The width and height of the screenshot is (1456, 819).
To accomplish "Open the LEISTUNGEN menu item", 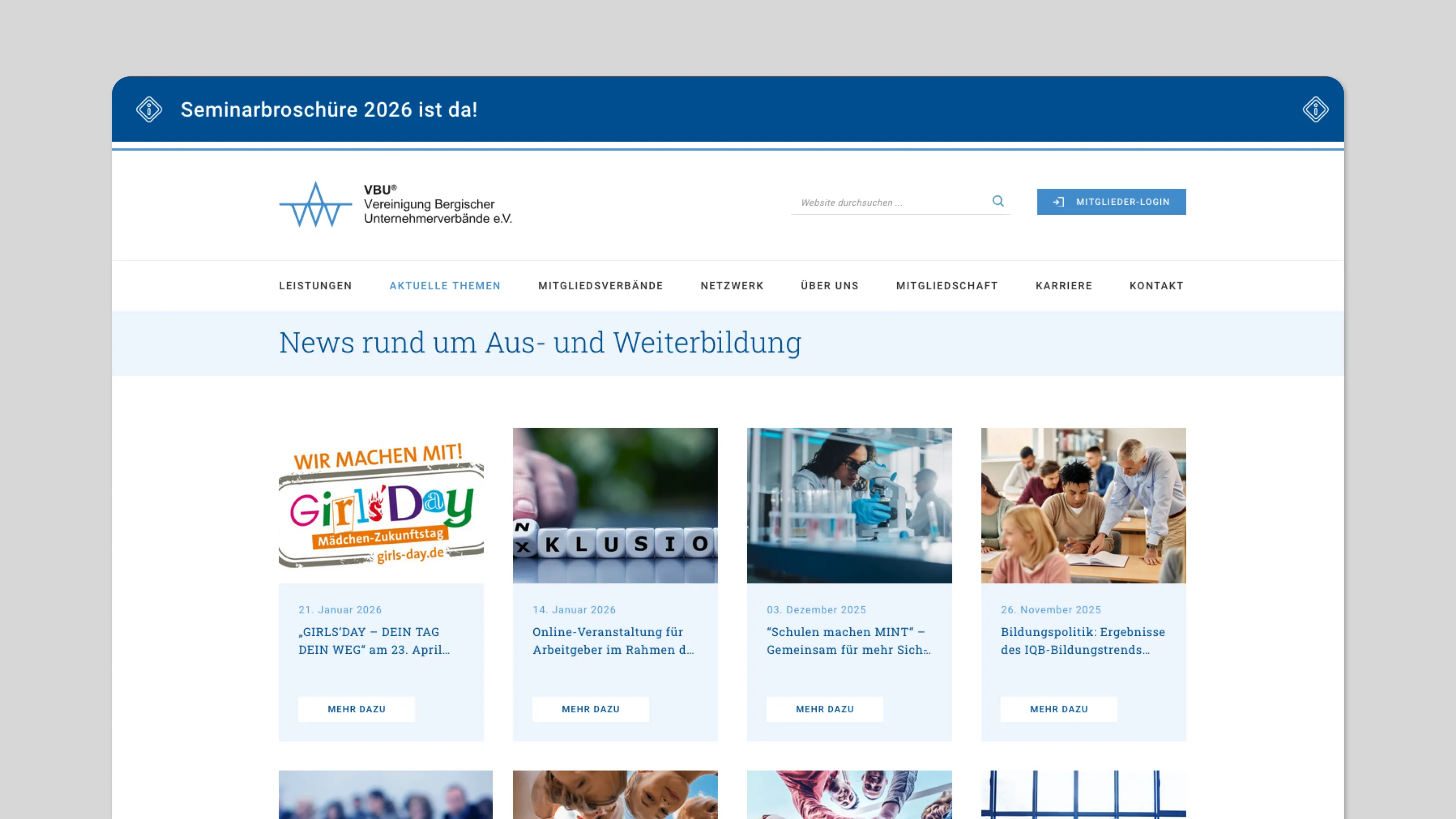I will pyautogui.click(x=315, y=286).
